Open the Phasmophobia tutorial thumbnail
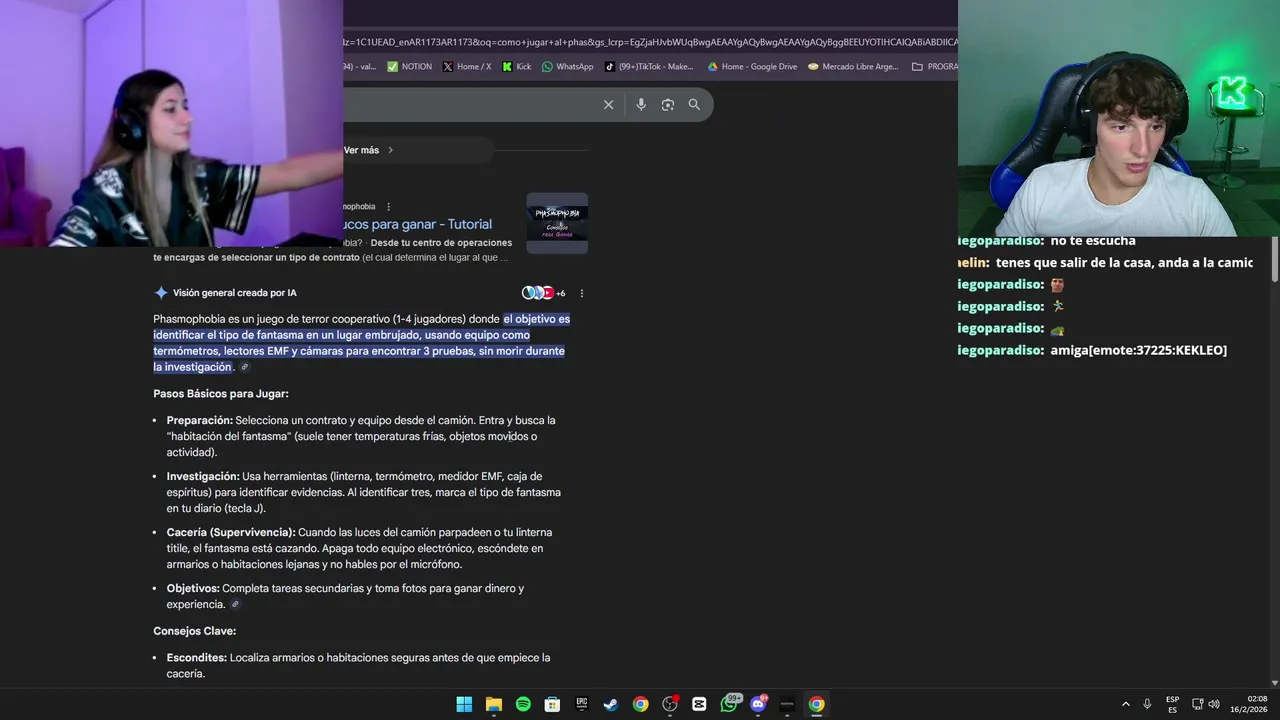The height and width of the screenshot is (720, 1280). coord(557,223)
